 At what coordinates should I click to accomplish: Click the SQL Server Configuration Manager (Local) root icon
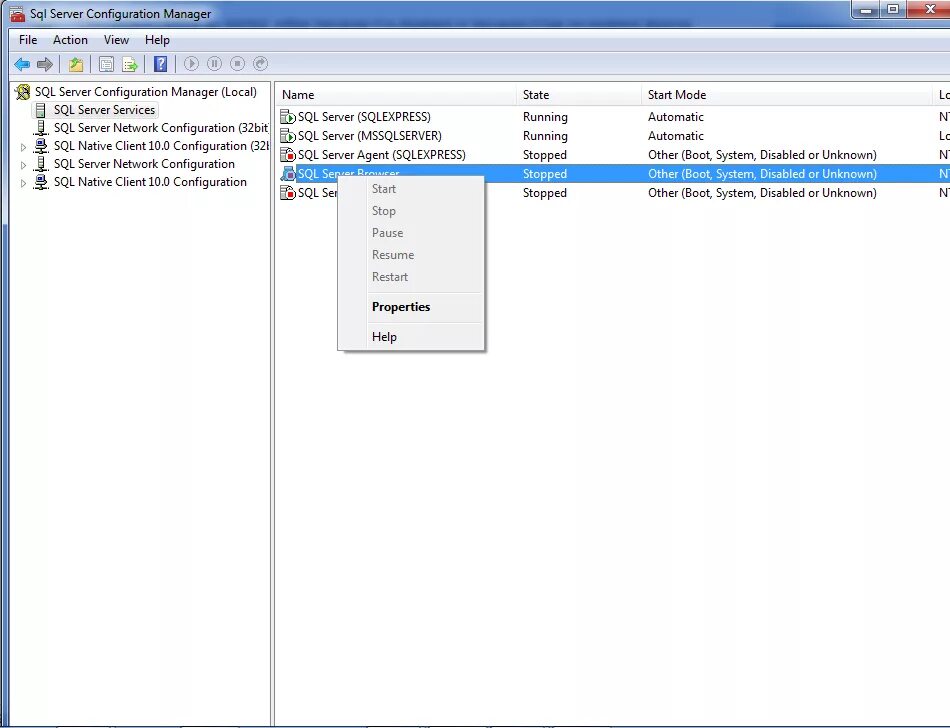pos(23,92)
